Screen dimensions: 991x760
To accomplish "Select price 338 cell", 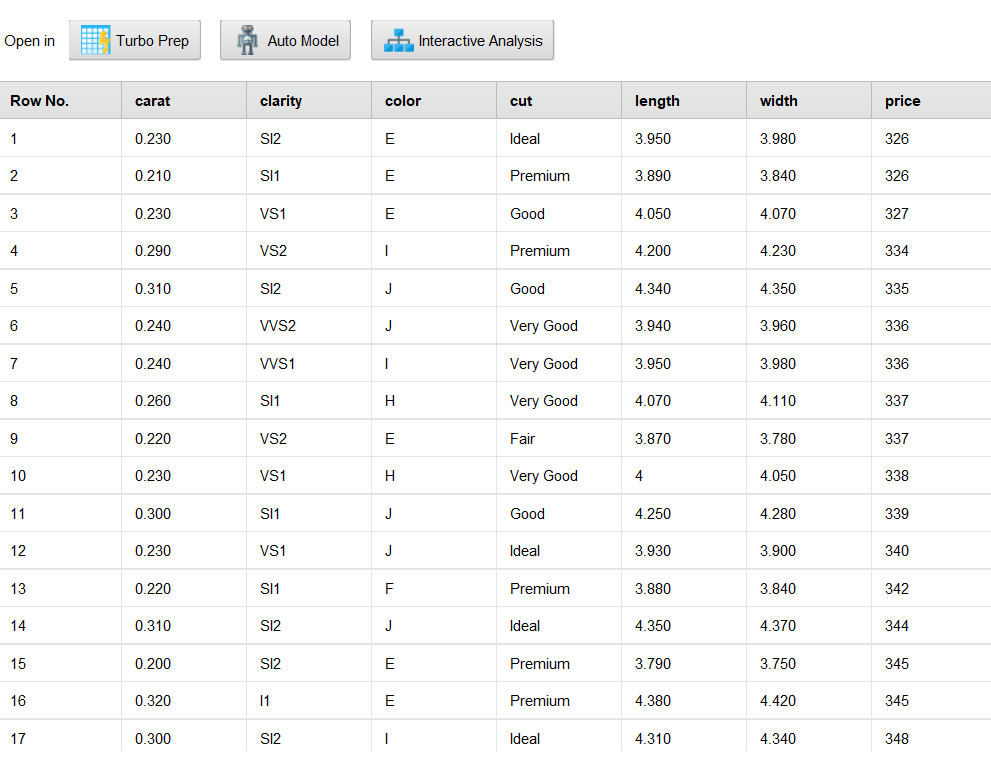I will (x=932, y=476).
